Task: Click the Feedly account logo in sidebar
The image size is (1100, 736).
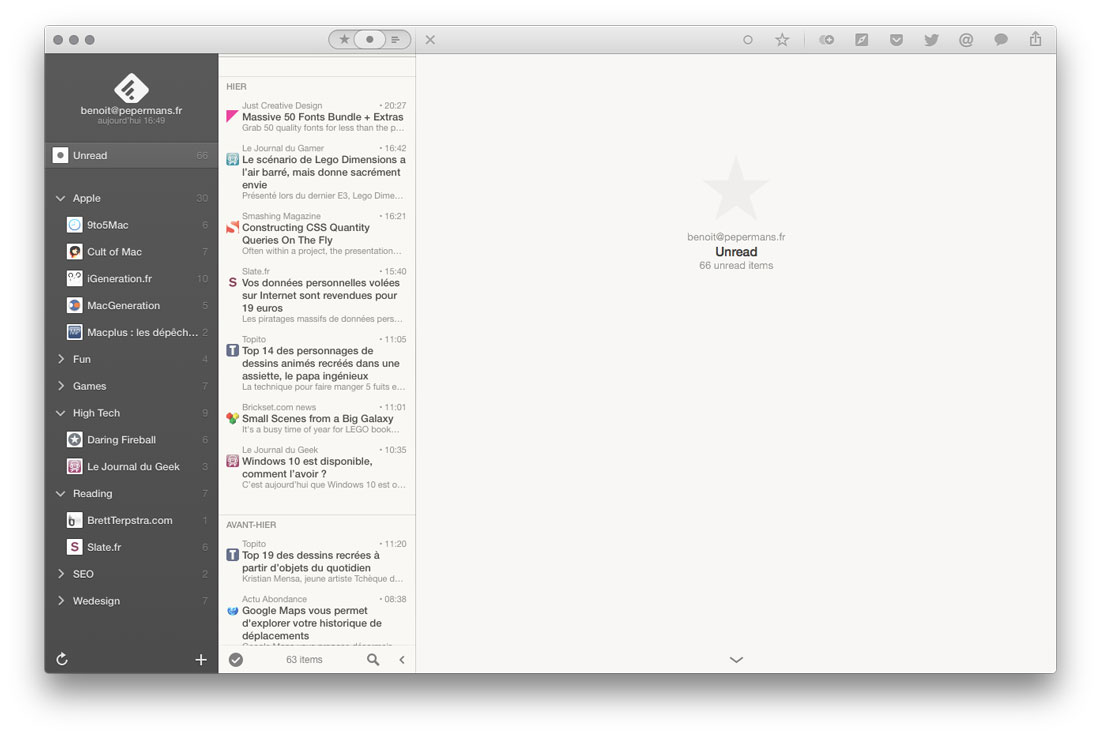Action: pyautogui.click(x=131, y=88)
